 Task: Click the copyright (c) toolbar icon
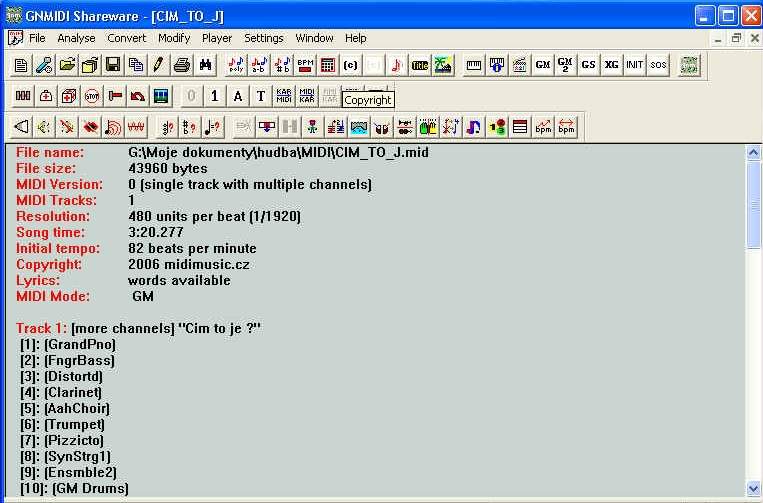pos(351,65)
